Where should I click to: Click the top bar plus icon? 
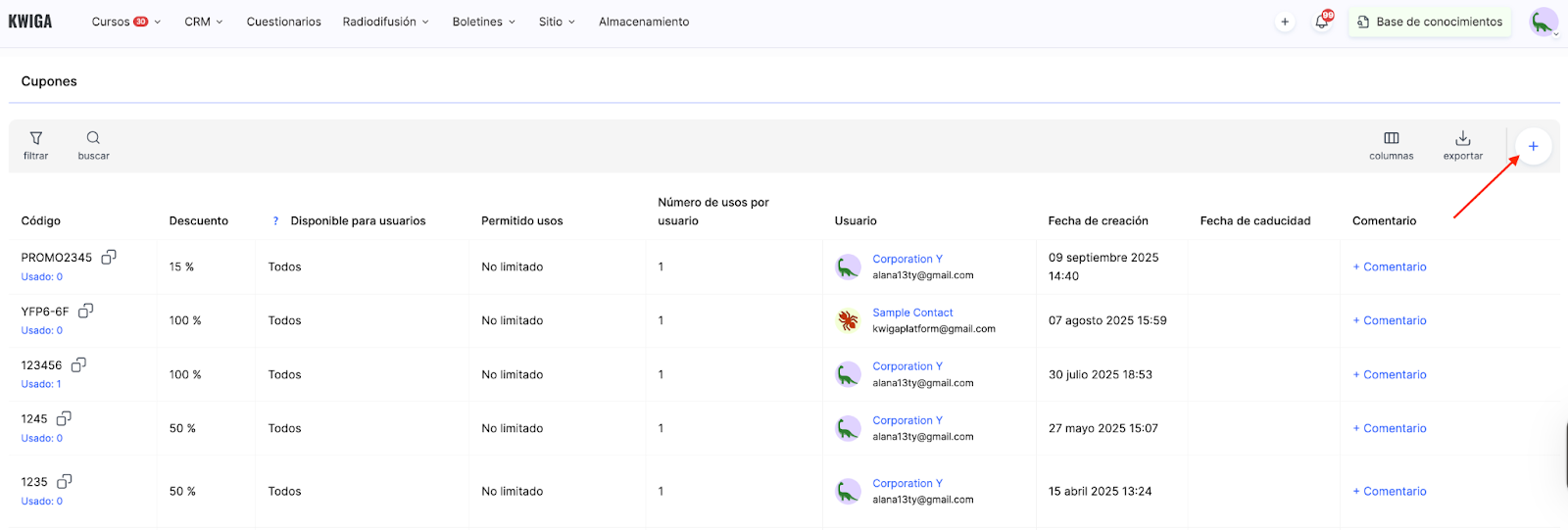[x=1285, y=22]
